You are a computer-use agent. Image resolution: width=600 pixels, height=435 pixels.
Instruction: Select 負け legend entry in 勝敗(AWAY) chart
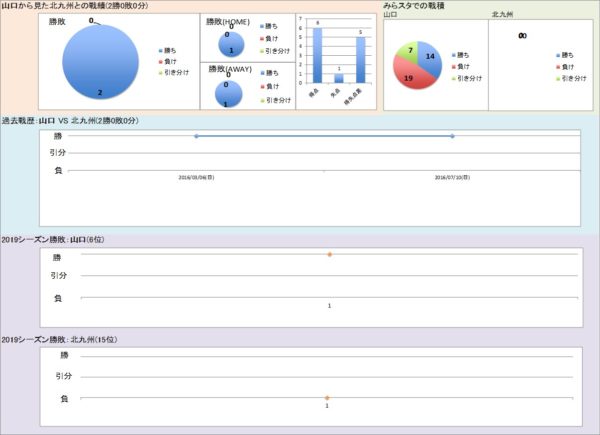(270, 86)
